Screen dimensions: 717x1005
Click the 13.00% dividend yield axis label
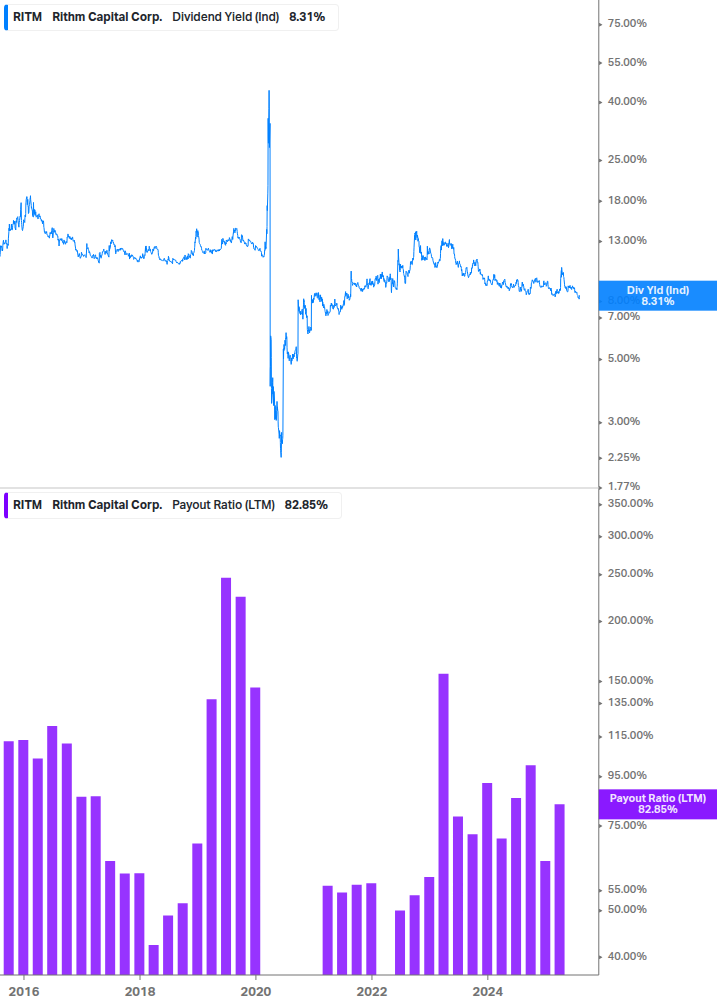(x=627, y=240)
